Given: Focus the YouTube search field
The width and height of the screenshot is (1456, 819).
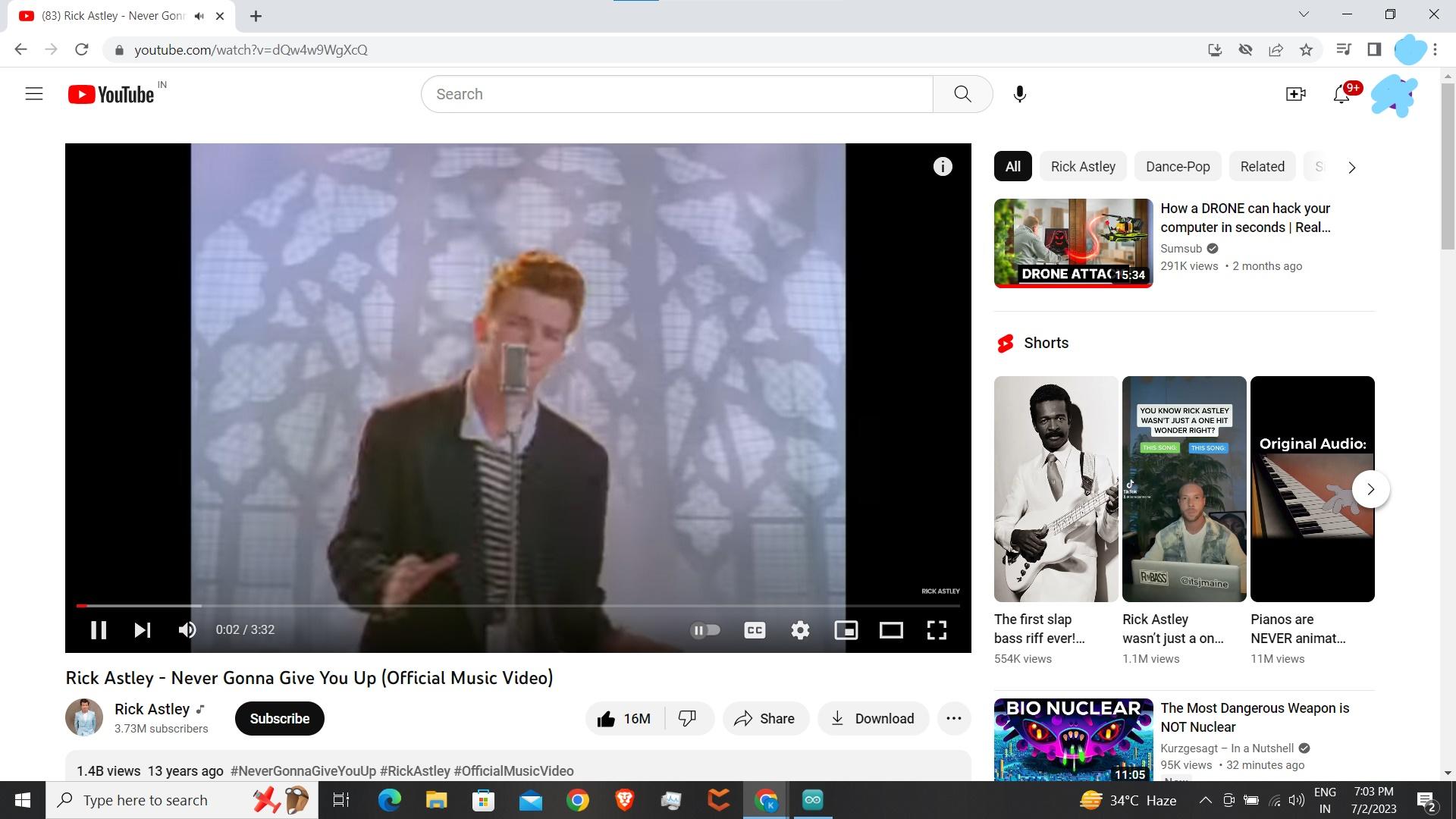Looking at the screenshot, I should [x=677, y=94].
